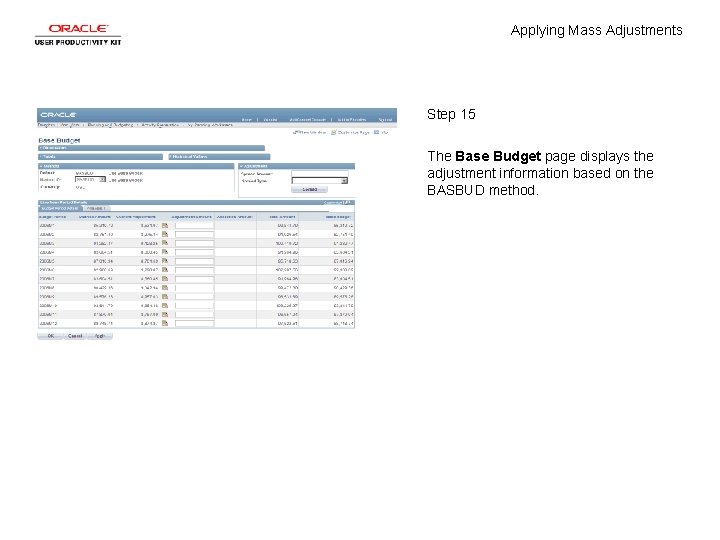720x540 pixels.
Task: Click the adjustment input in the sixth period row
Action: coord(194,270)
